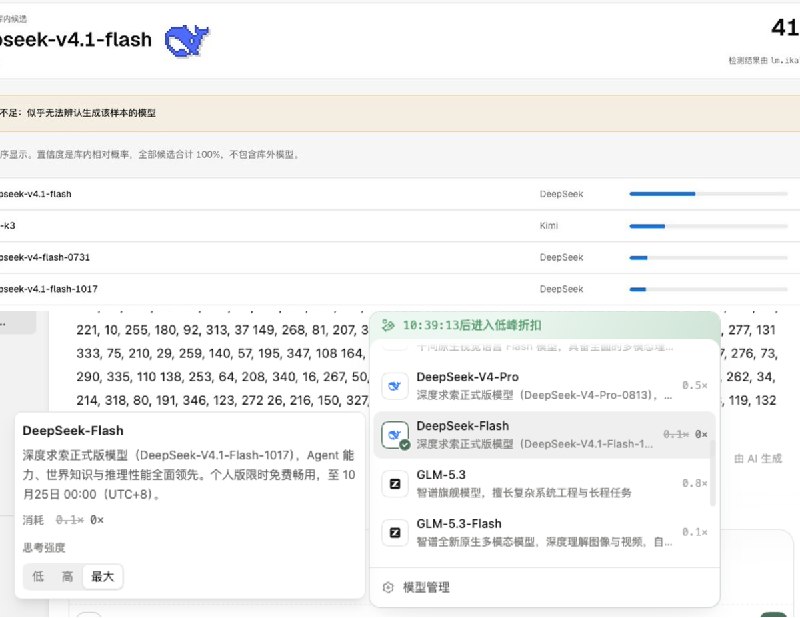Click the DeepSeek-Flash model icon with checkmark
Screen dimensions: 800x618
[395, 435]
